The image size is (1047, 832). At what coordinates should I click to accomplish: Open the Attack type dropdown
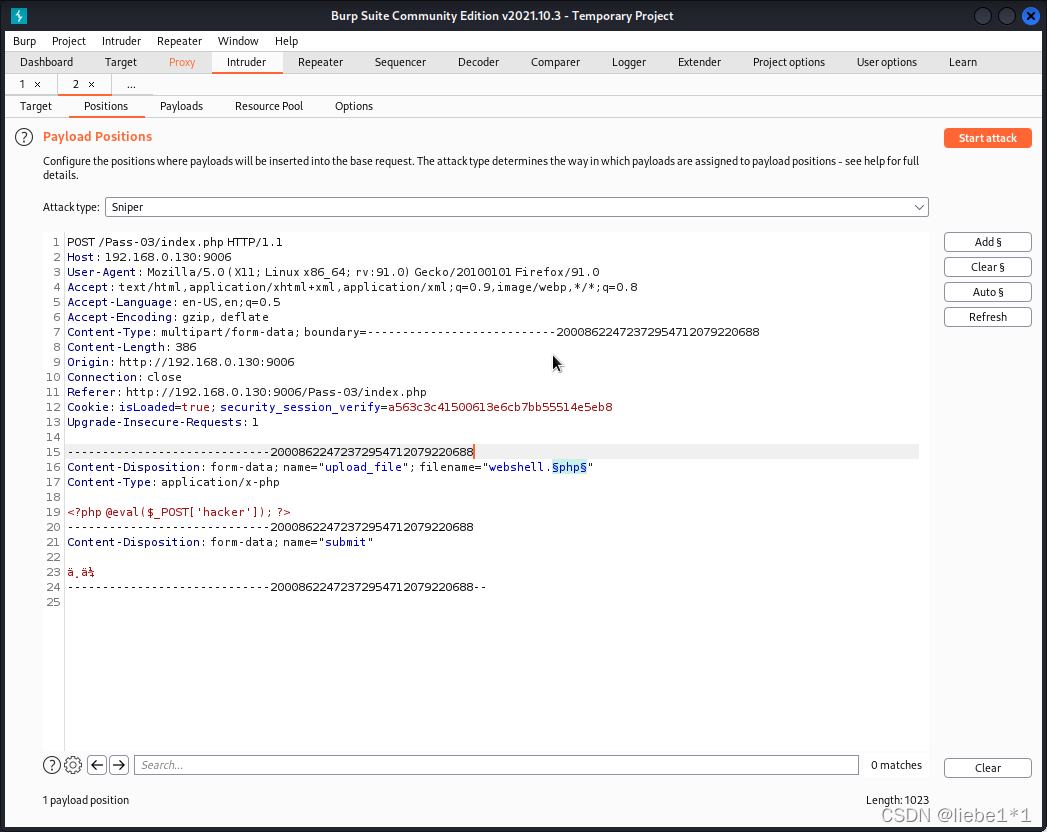click(x=517, y=207)
